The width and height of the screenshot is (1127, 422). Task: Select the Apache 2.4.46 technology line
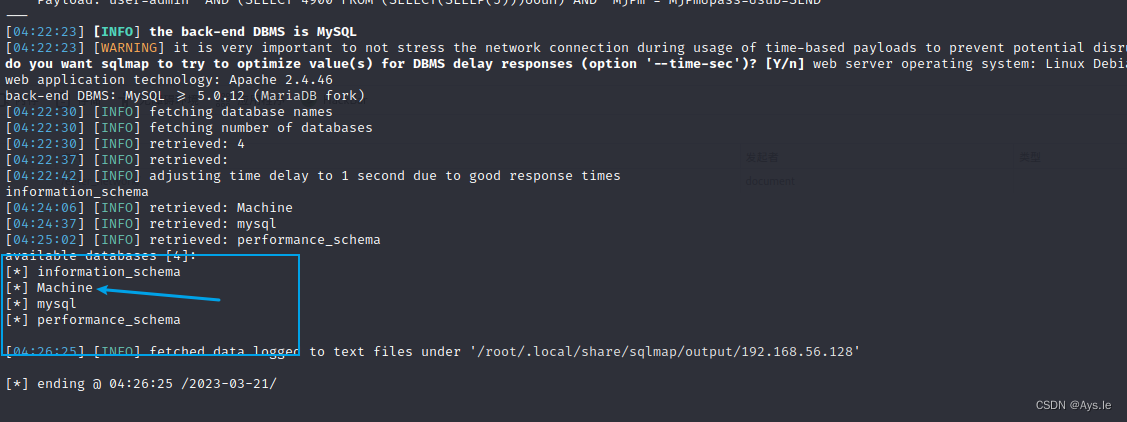click(169, 80)
